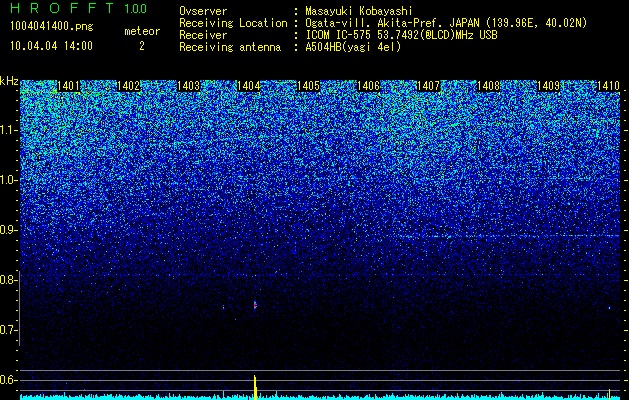Click the 1407 time marker
Viewport: 629px width, 400px height.
point(428,86)
